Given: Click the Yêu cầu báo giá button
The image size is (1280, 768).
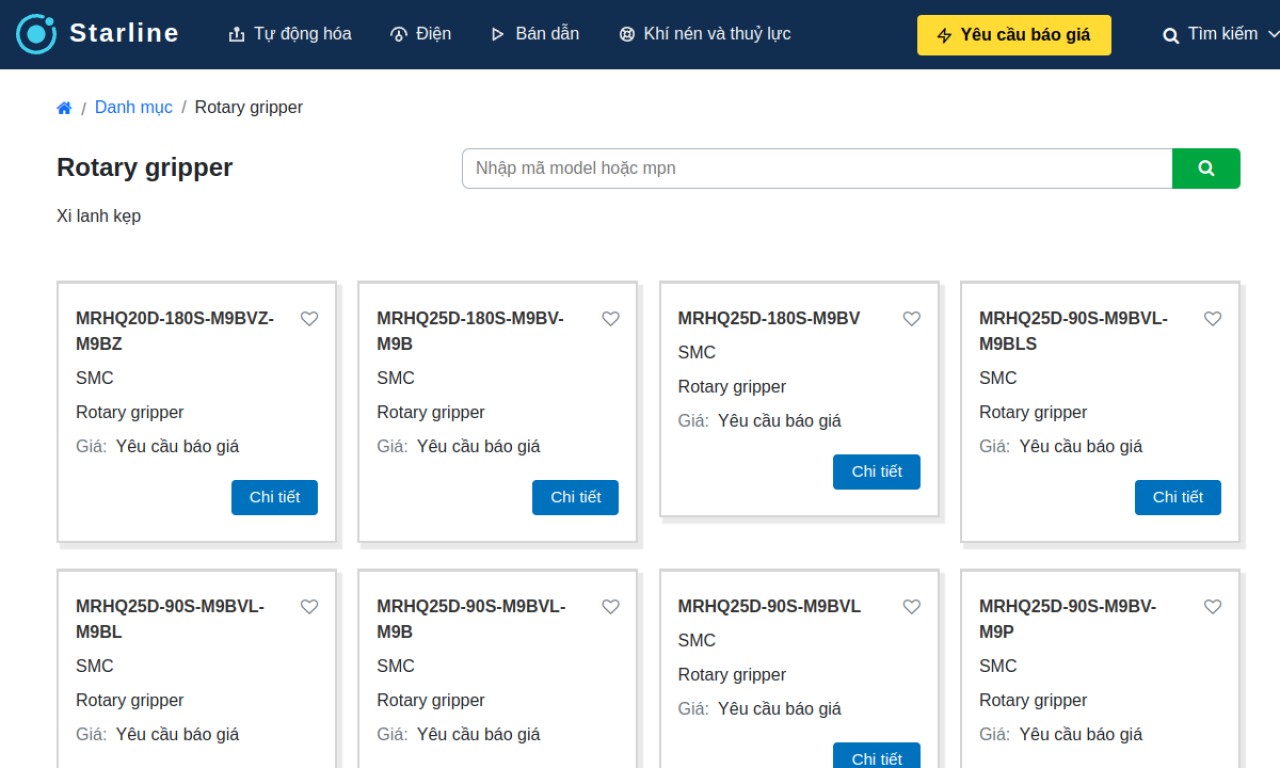Looking at the screenshot, I should tap(1014, 35).
